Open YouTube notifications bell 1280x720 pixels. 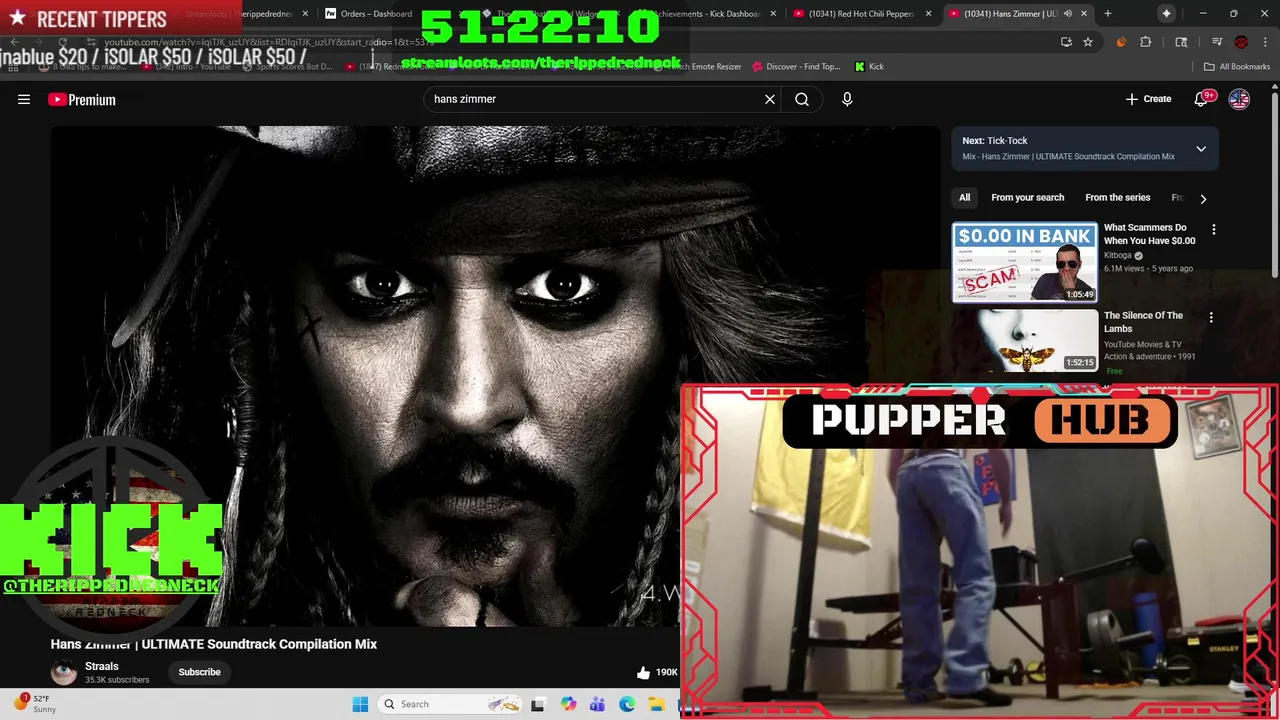pos(1202,99)
